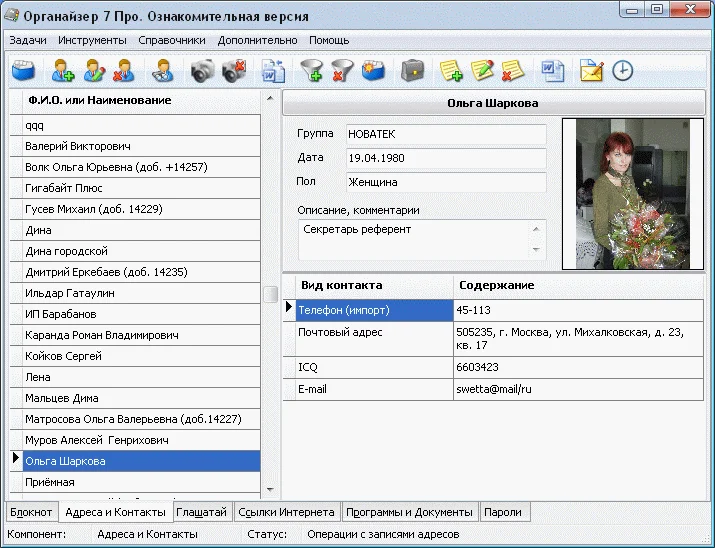Viewport: 715px width, 548px height.
Task: Click the camera icon to add photo
Action: pos(203,71)
